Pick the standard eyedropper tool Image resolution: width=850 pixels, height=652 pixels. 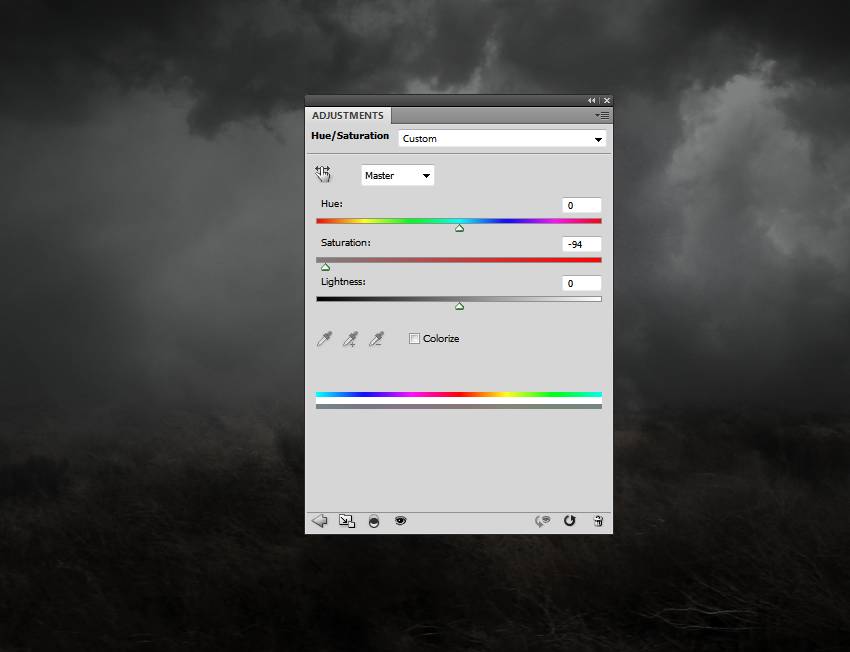click(324, 340)
